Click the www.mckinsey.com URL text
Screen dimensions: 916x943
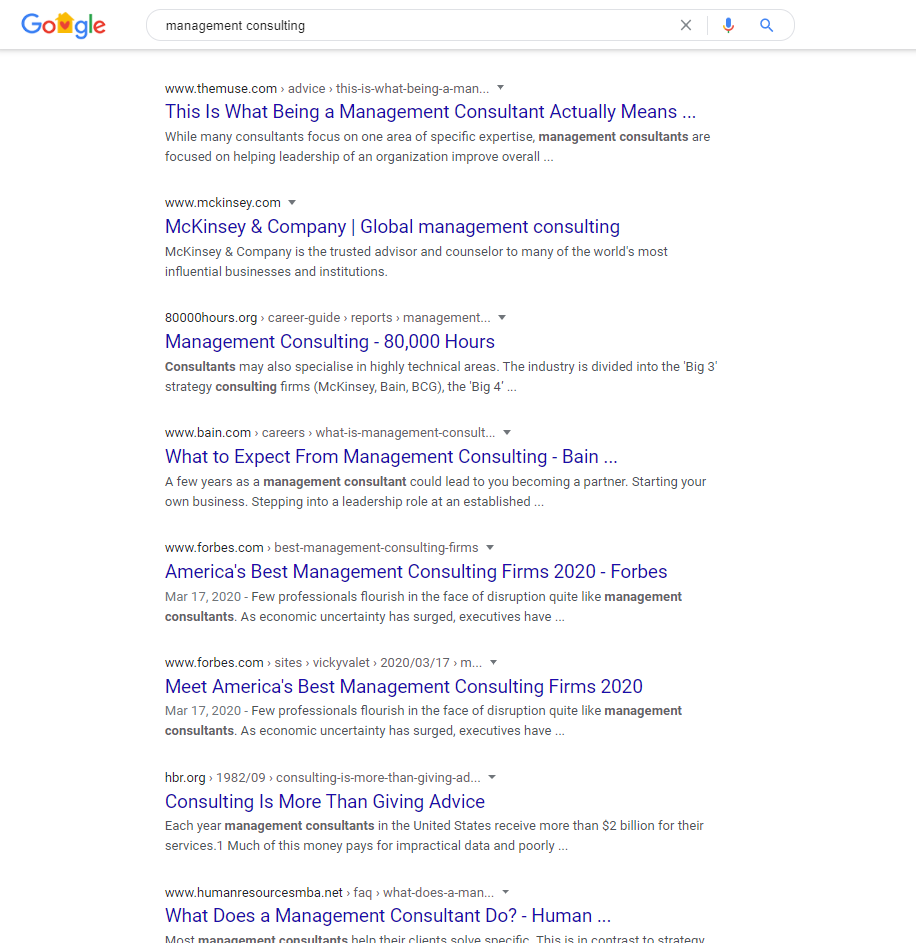pos(223,203)
